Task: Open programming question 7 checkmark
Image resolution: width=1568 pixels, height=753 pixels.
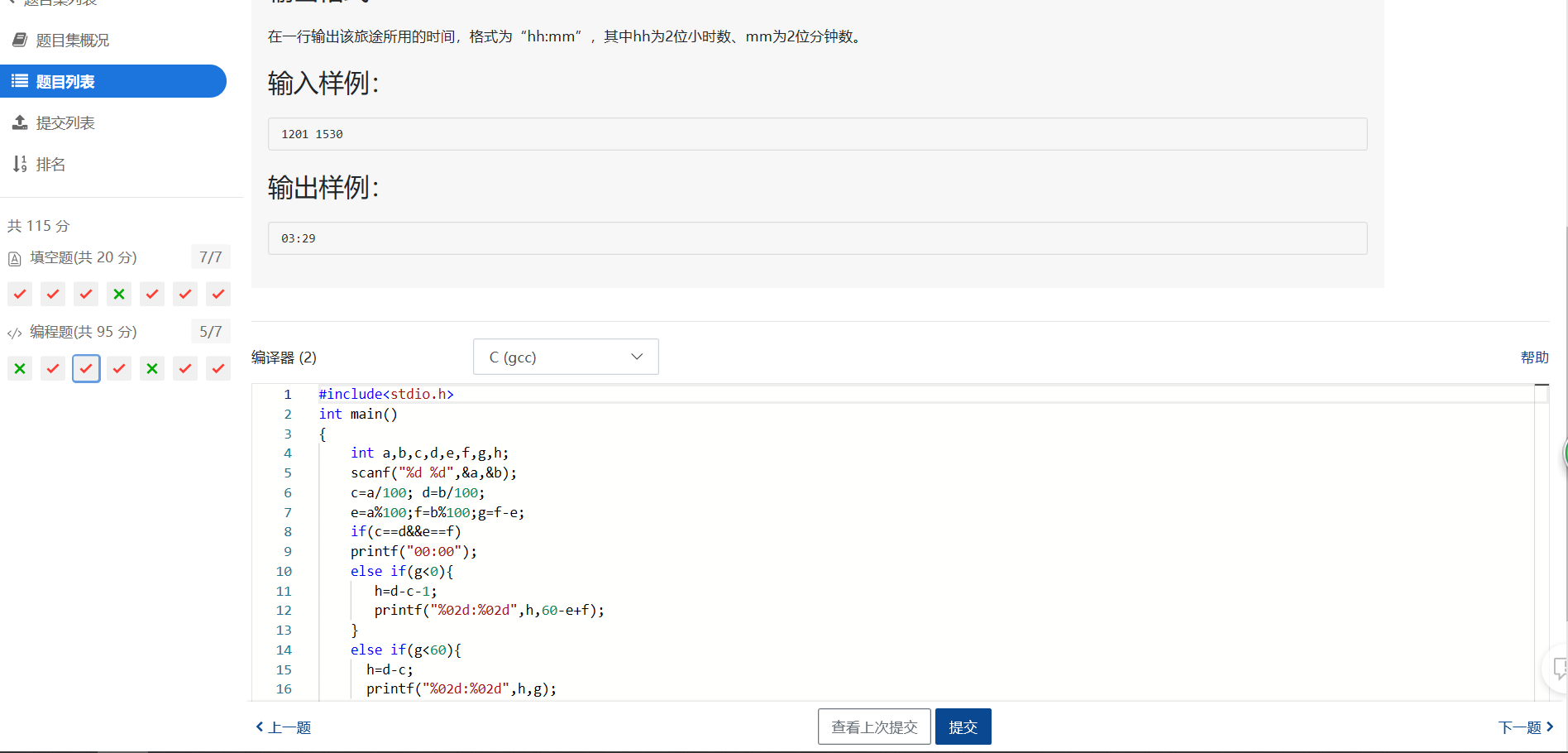Action: click(218, 368)
